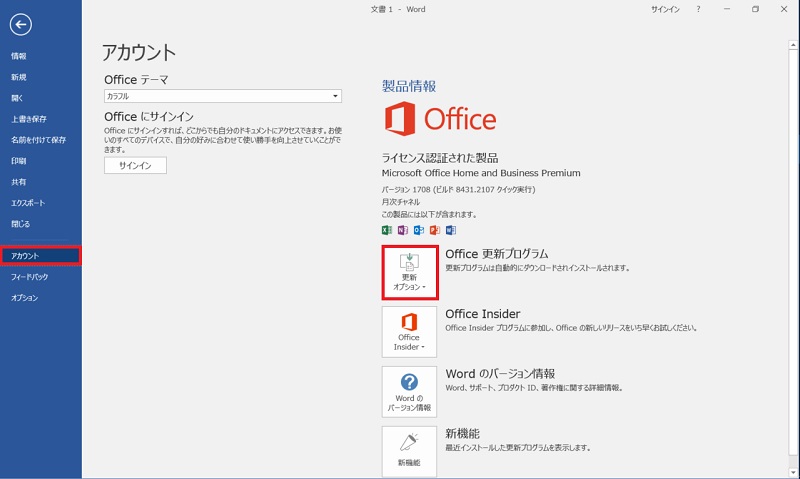Click the scrollbar down arrow
Viewport: 800px width, 479px height.
(793, 472)
